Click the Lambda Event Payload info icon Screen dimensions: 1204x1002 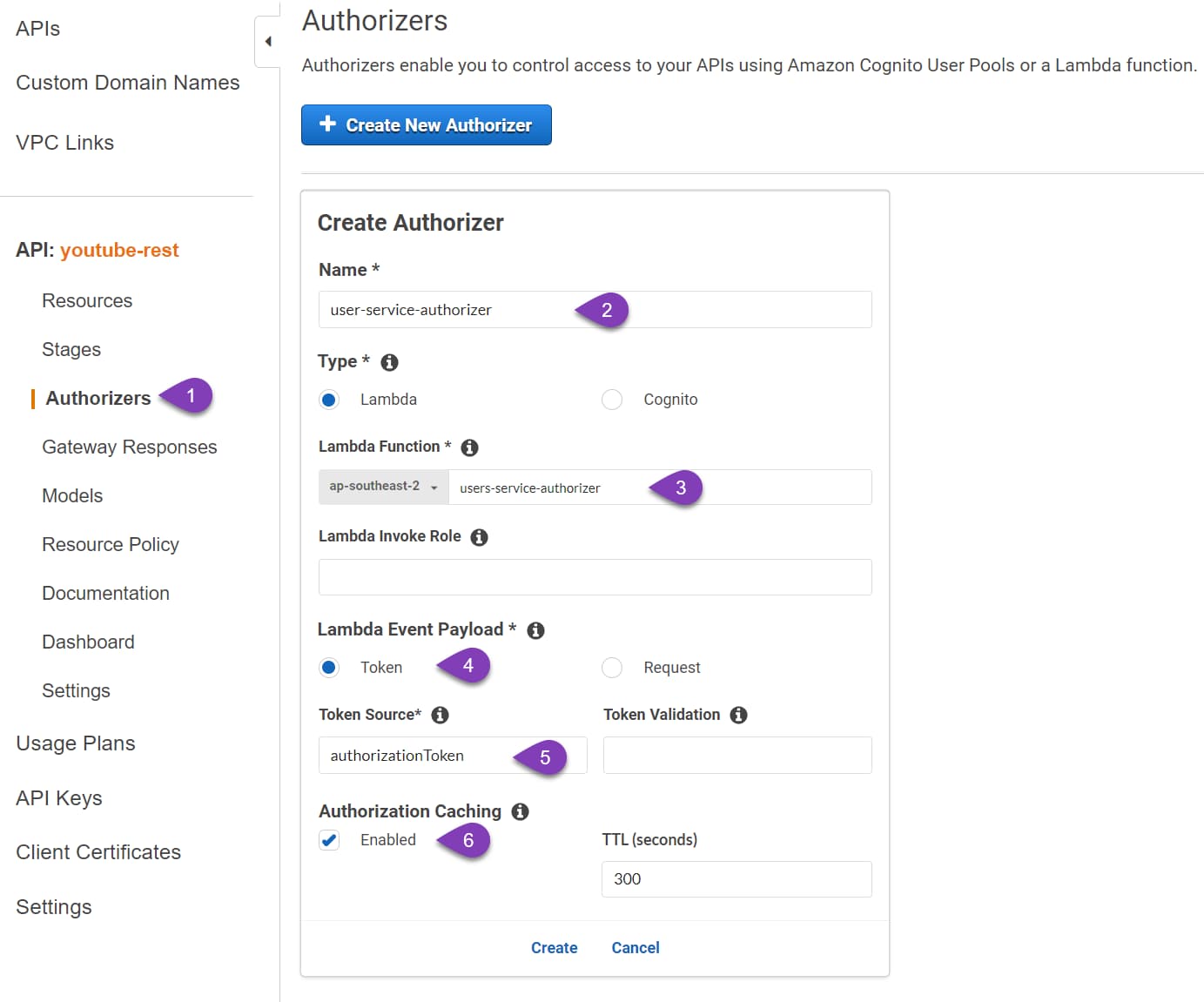(x=536, y=629)
